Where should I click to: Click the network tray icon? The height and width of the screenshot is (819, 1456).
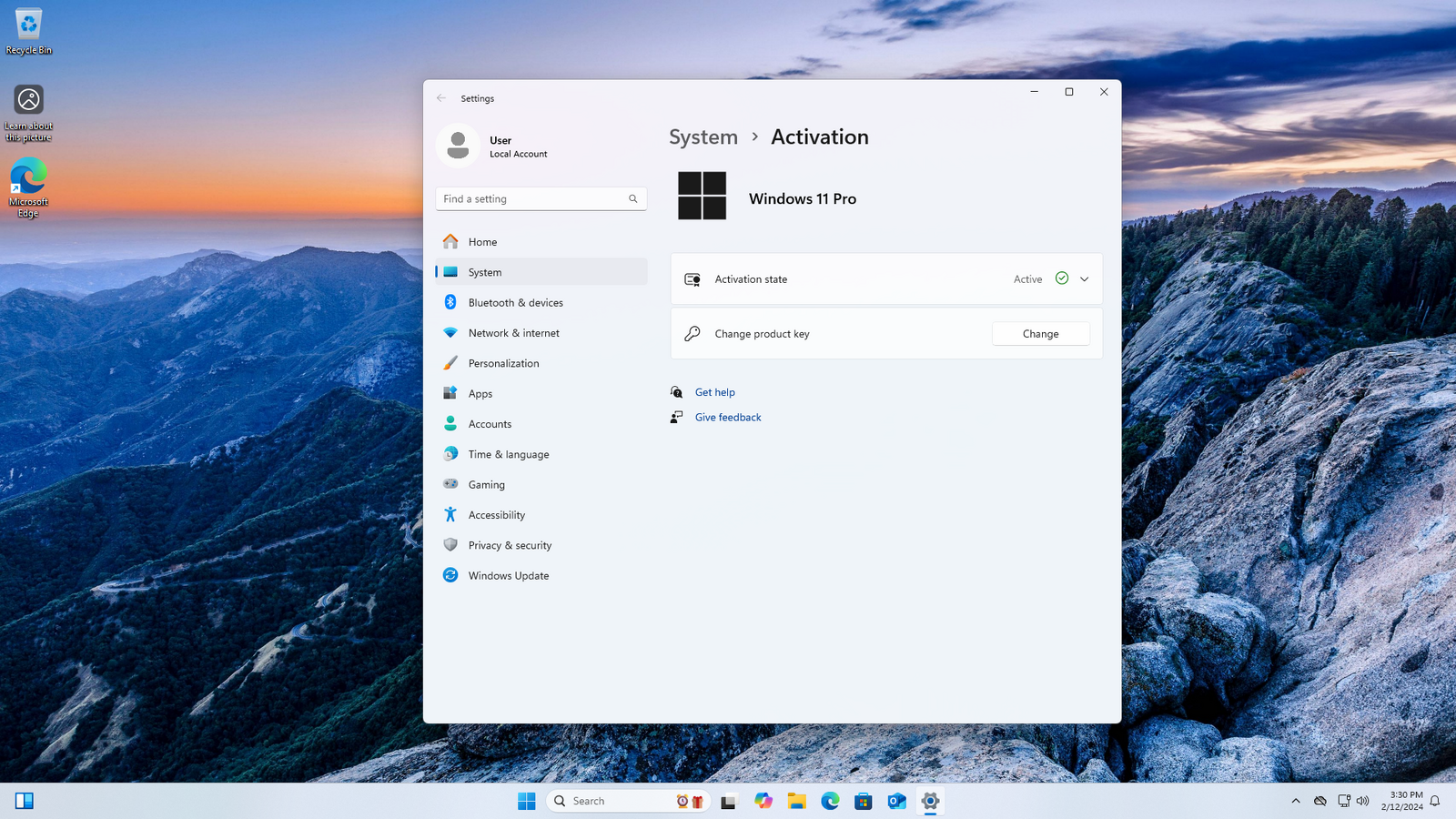tap(1344, 801)
